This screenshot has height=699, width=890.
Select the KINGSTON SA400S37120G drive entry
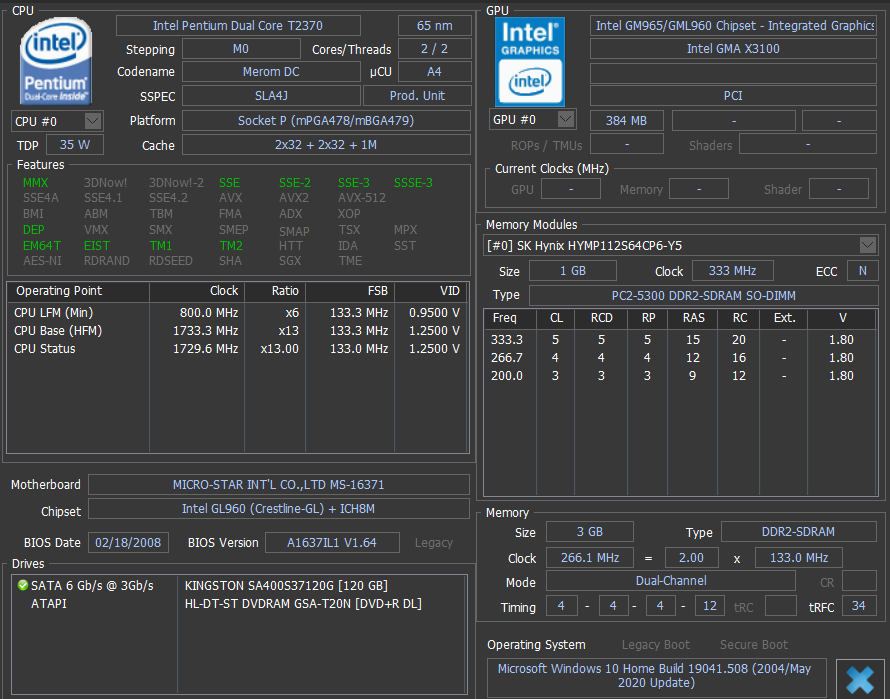point(286,585)
